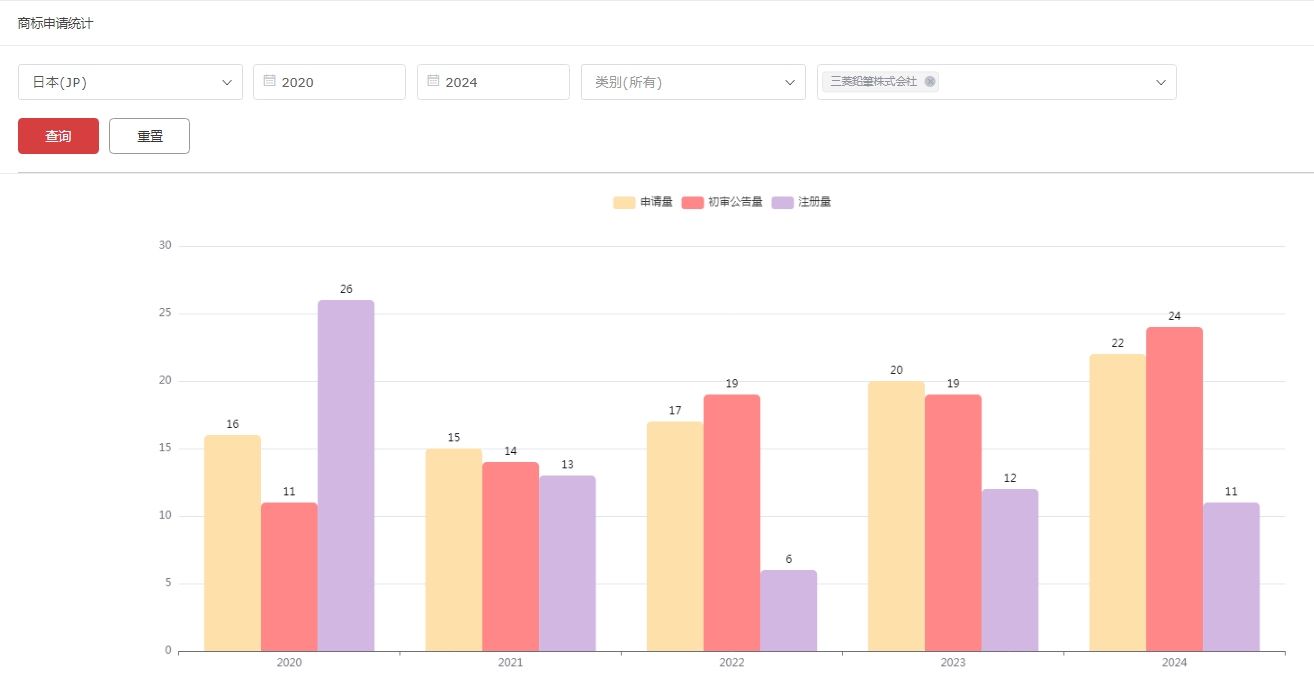
Task: Click the 2022 yellow bar labeled 17
Action: pos(675,536)
